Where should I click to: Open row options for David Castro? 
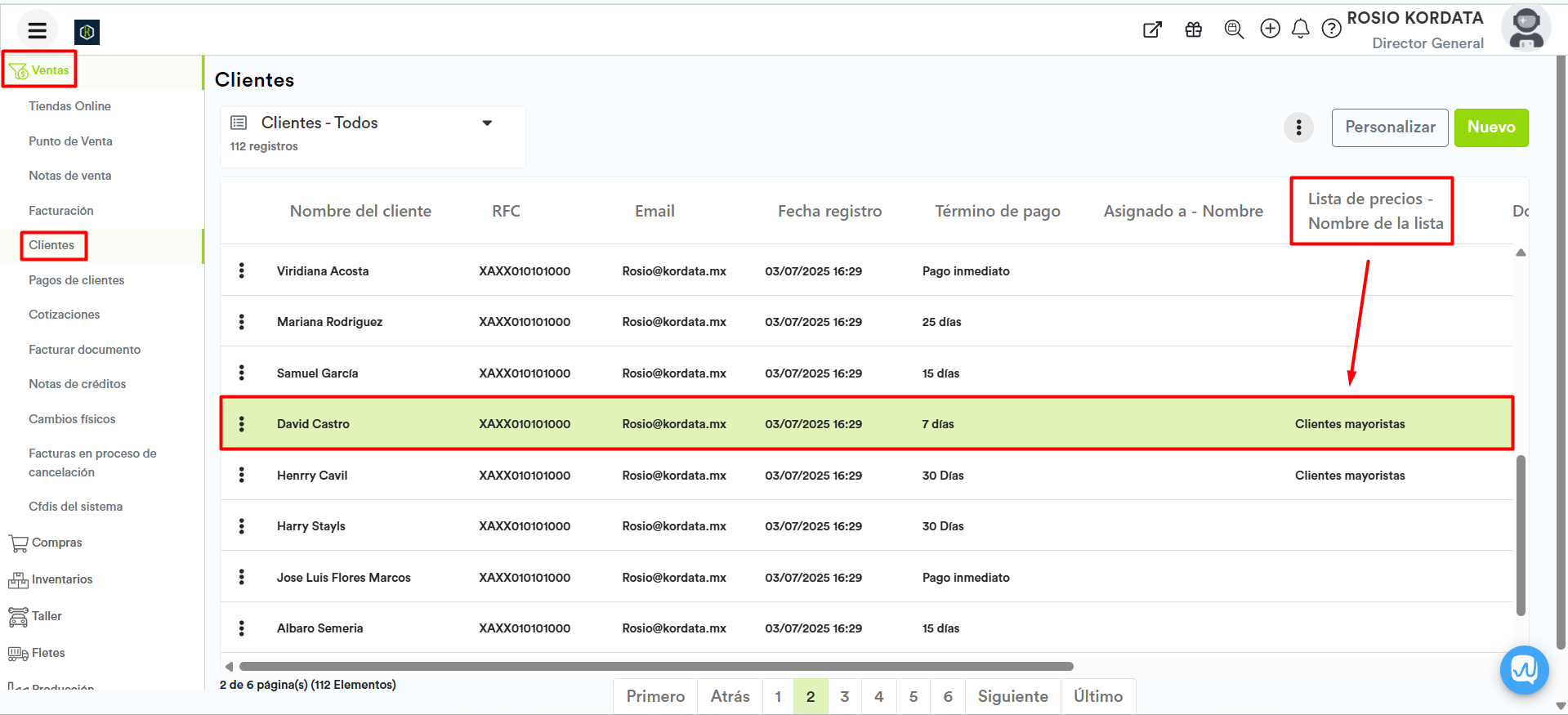(x=241, y=424)
